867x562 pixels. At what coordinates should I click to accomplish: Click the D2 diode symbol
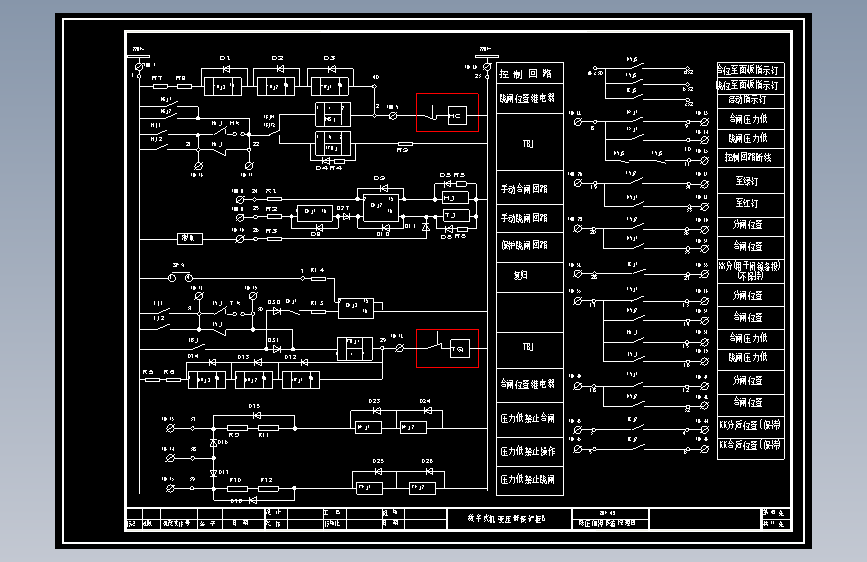coord(280,69)
